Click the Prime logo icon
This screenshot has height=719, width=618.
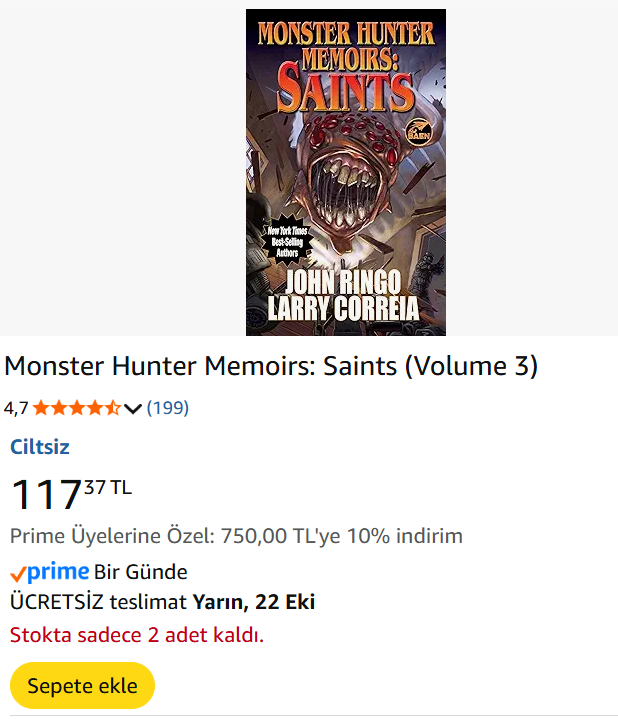[x=58, y=572]
